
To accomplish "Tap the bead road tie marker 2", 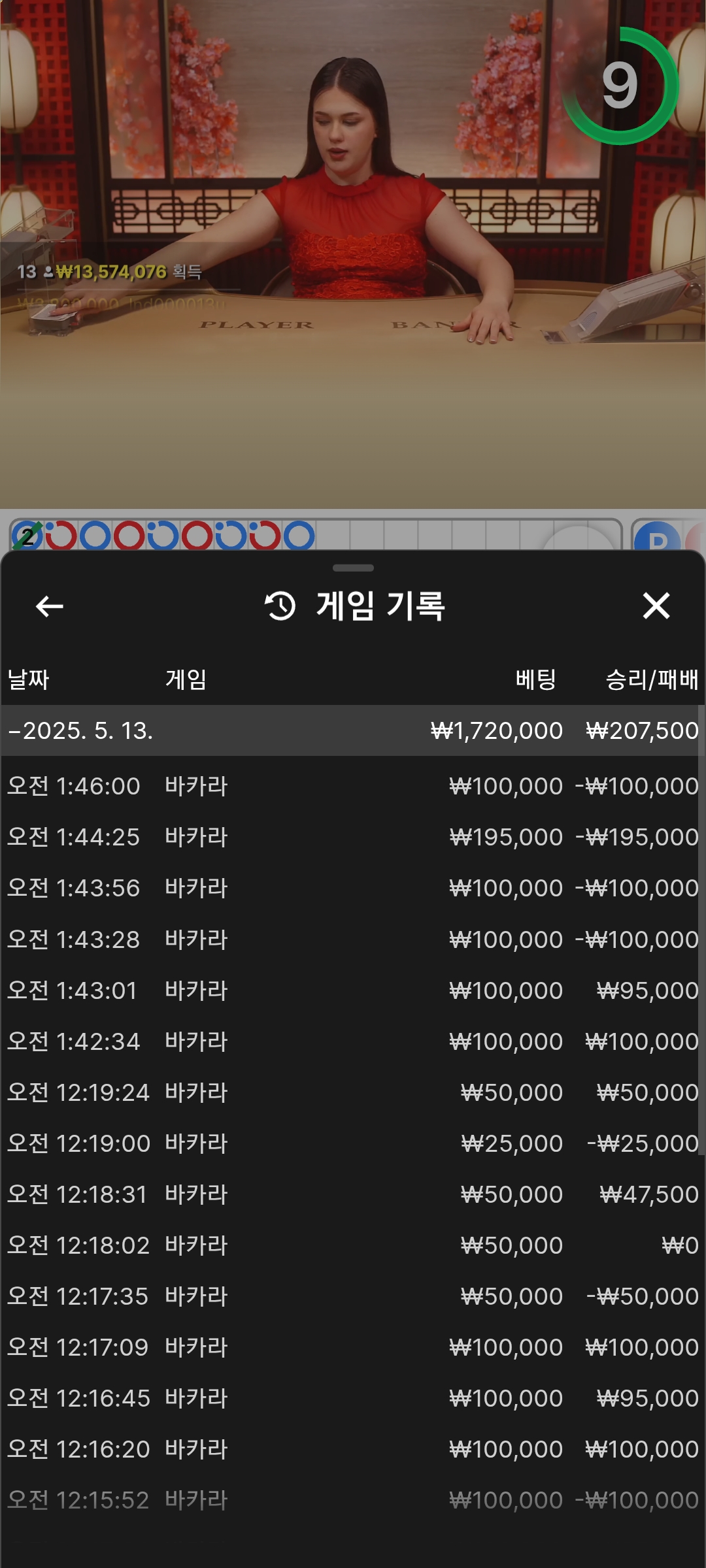I will tap(27, 536).
